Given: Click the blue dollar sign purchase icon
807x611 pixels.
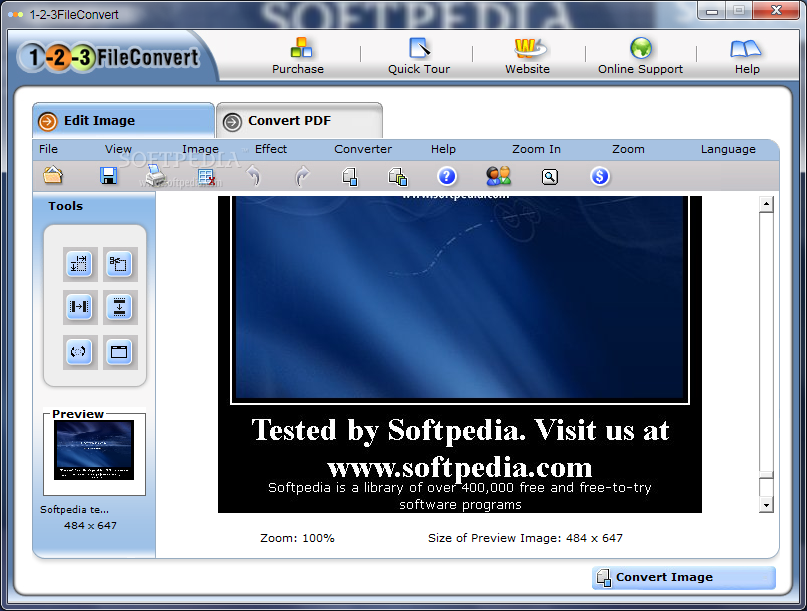Looking at the screenshot, I should pos(600,176).
